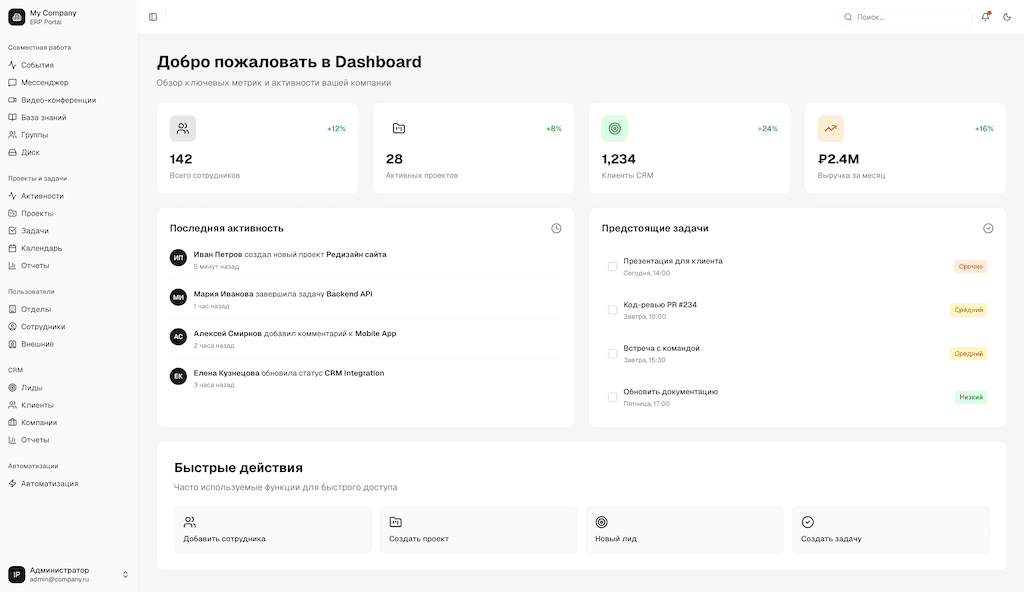1024x592 pixels.
Task: Click the folder icon on Активных проектов card
Action: (x=399, y=128)
